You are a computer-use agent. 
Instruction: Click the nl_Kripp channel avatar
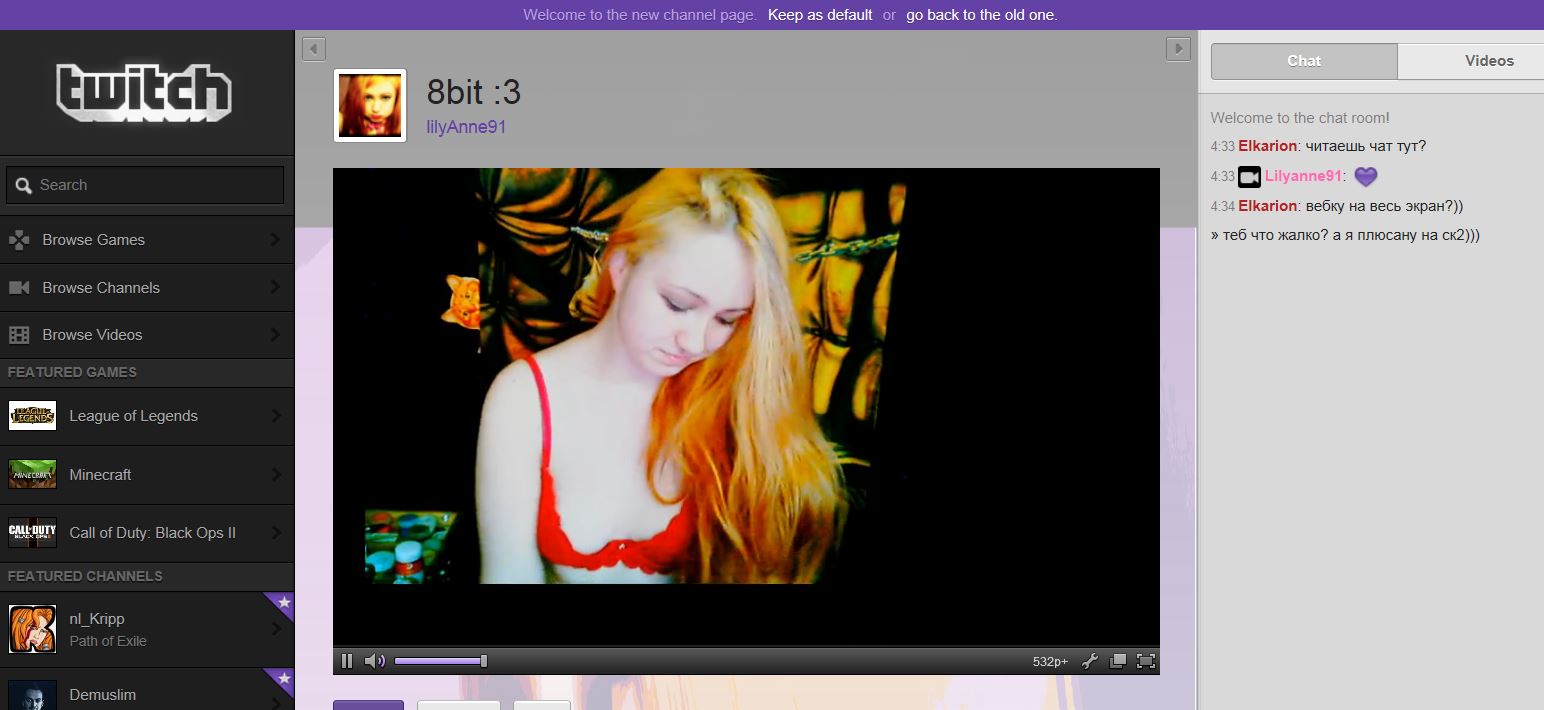point(32,629)
